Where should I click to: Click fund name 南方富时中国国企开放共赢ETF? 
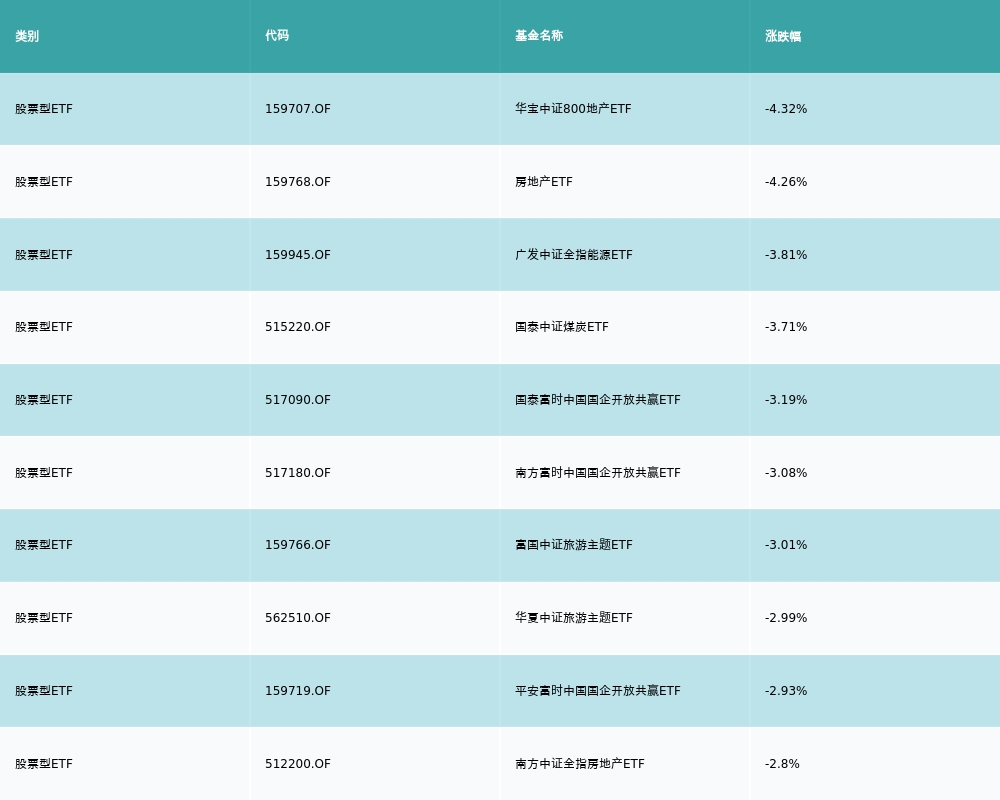598,473
